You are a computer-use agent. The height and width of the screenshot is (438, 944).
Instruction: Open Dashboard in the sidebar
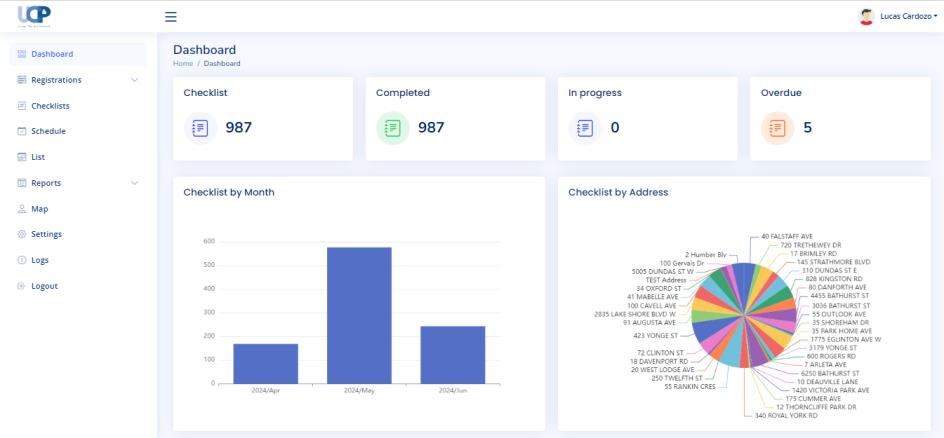point(78,54)
